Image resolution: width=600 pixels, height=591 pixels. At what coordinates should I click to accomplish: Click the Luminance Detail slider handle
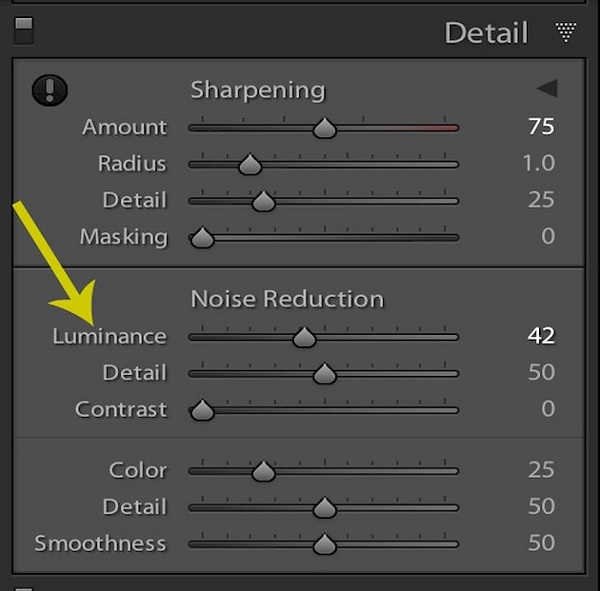tap(324, 374)
